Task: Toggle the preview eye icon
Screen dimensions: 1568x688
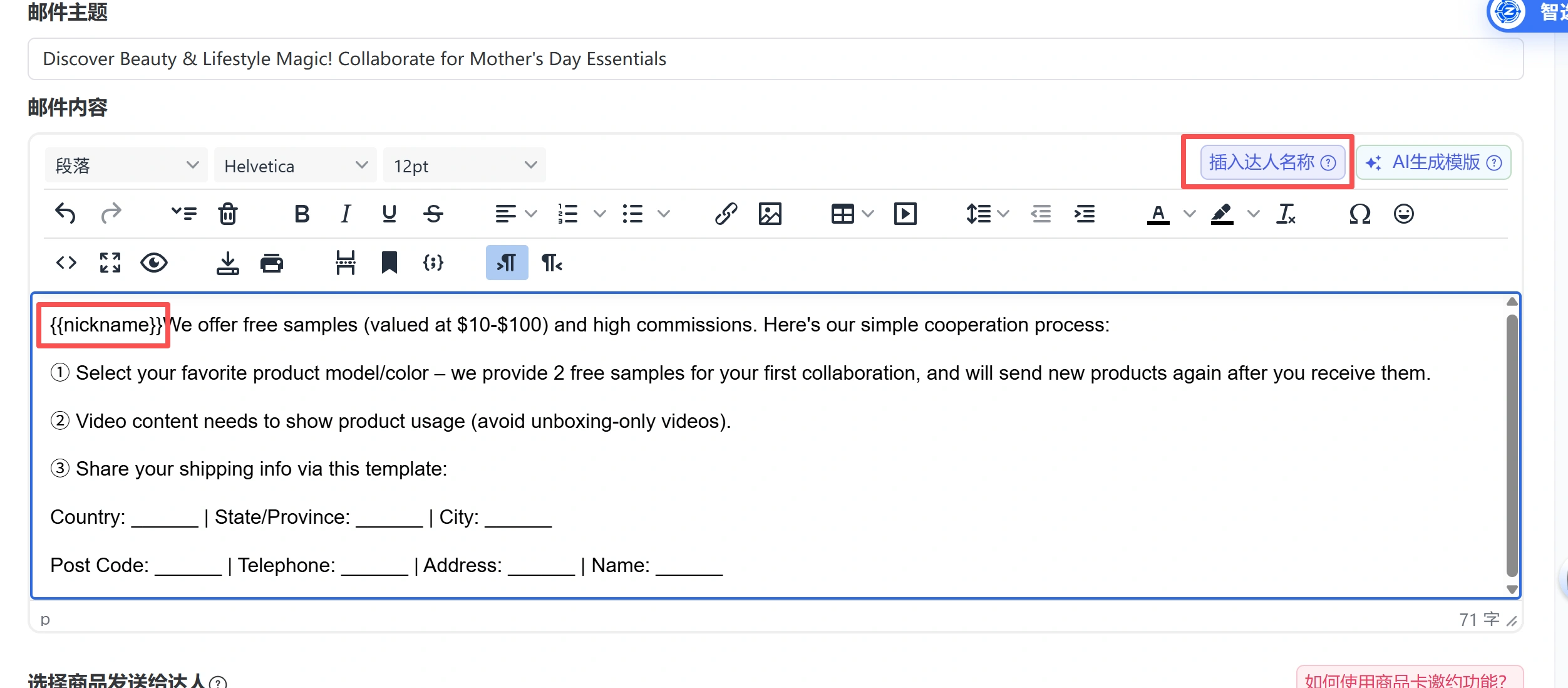Action: (x=154, y=263)
